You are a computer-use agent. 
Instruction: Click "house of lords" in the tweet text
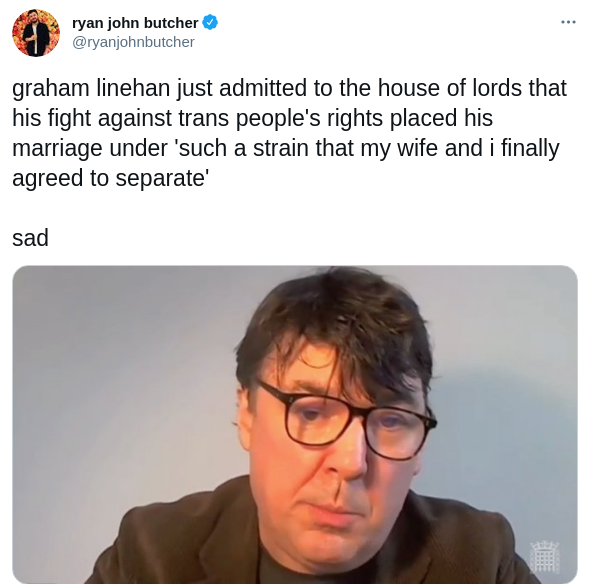coord(450,88)
